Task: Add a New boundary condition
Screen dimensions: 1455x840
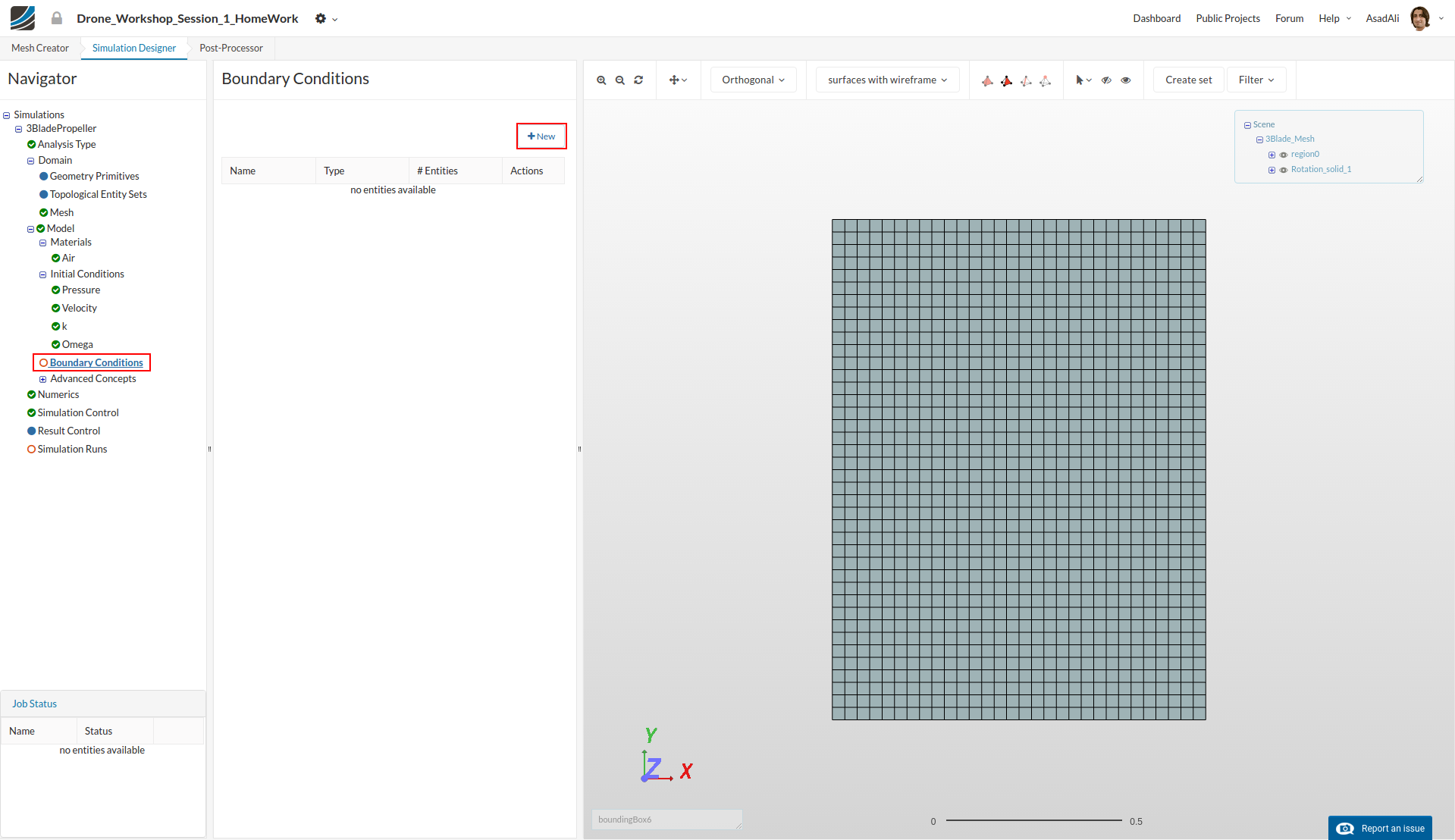Action: pyautogui.click(x=541, y=136)
